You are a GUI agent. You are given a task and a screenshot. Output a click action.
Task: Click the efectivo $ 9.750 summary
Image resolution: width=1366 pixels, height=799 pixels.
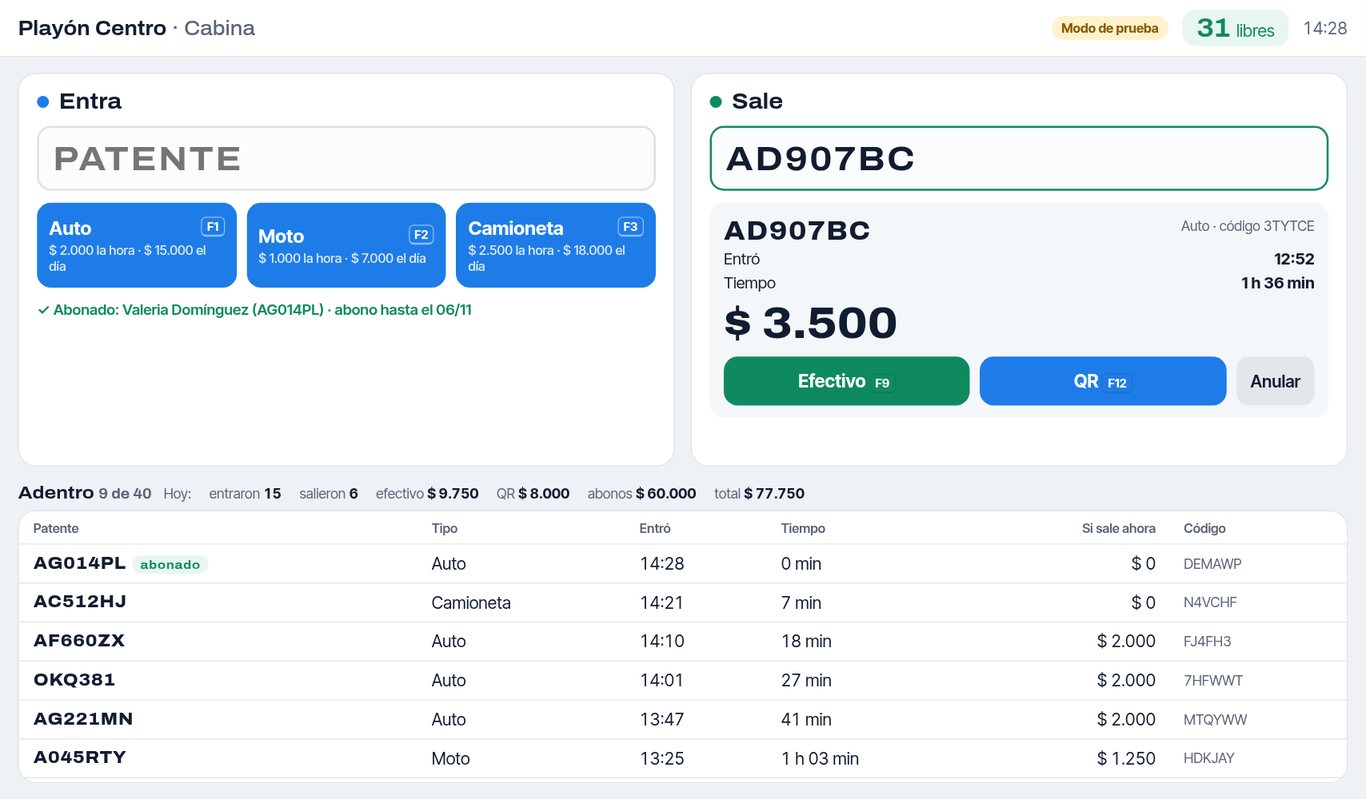tap(427, 493)
